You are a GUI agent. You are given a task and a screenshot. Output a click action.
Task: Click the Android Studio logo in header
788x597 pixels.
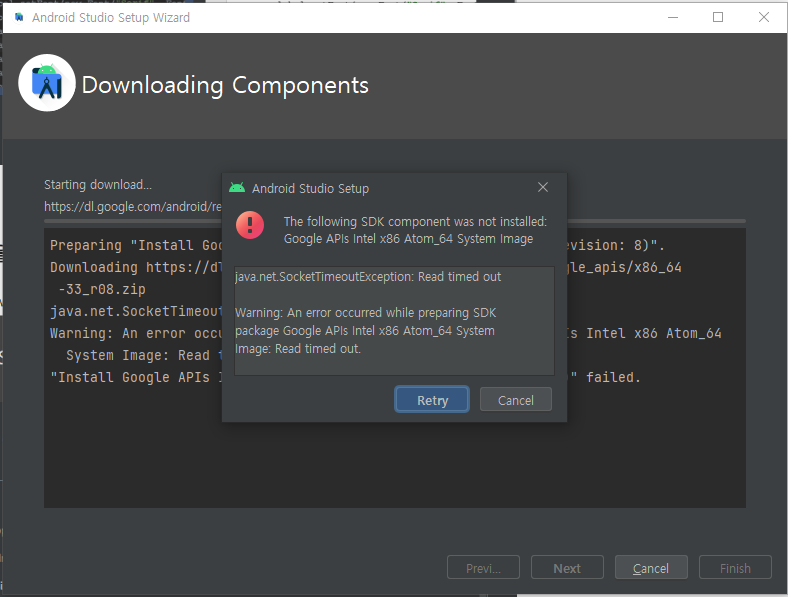click(47, 83)
